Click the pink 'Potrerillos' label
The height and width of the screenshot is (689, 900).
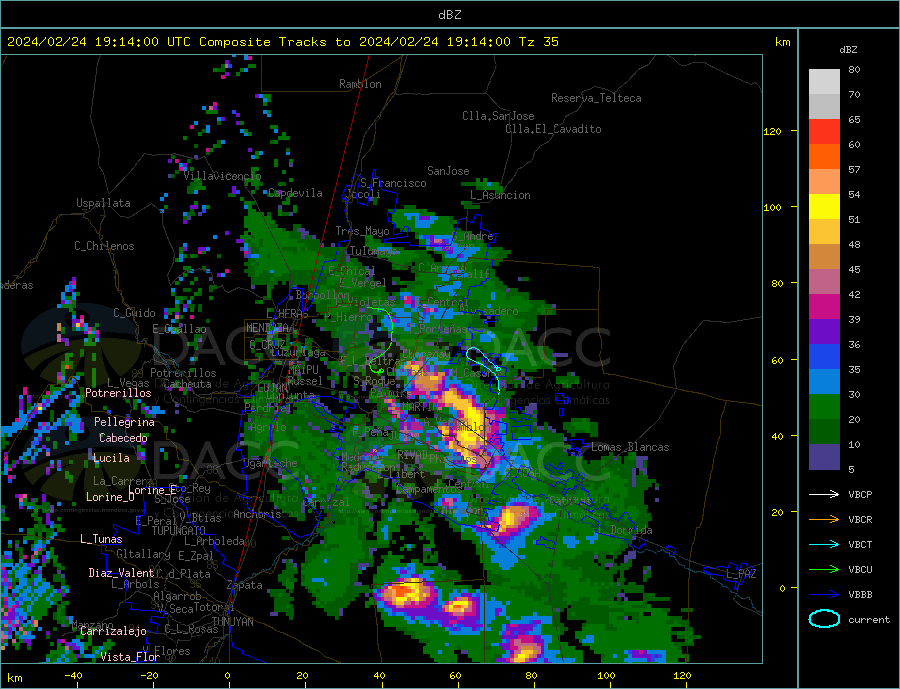[118, 393]
